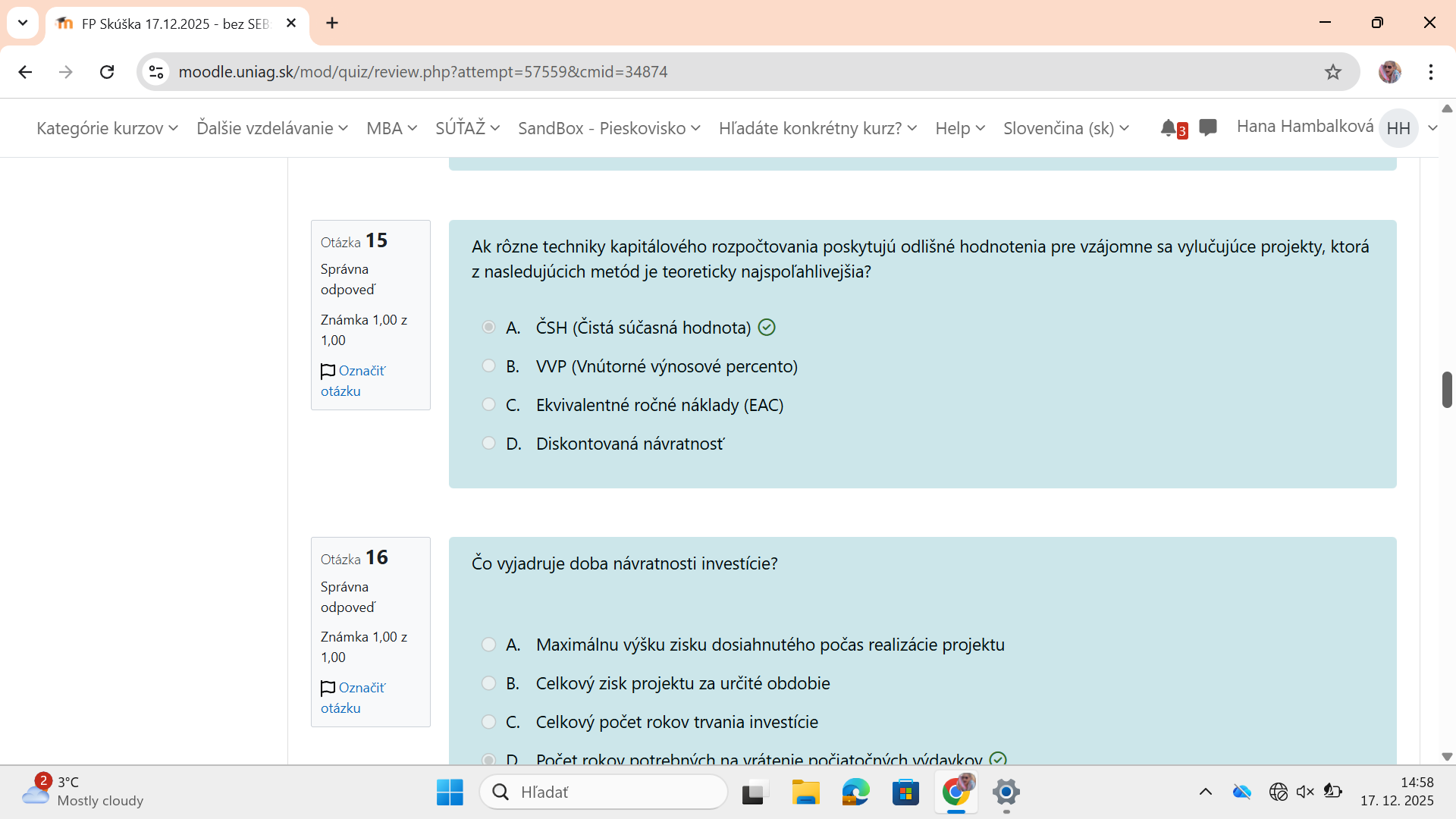Select answer B VVP radio button
1456x819 pixels.
489,366
